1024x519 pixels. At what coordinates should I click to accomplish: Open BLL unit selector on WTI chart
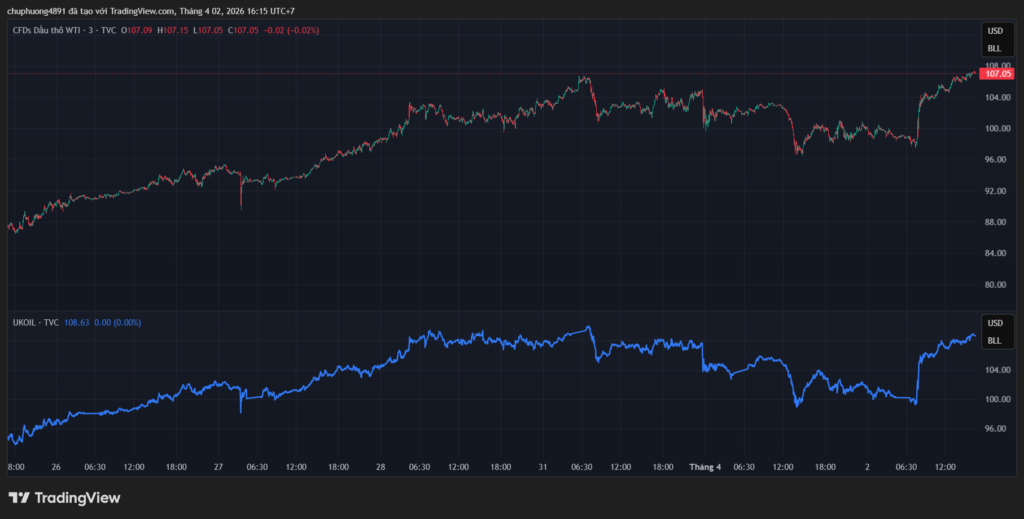pyautogui.click(x=994, y=48)
